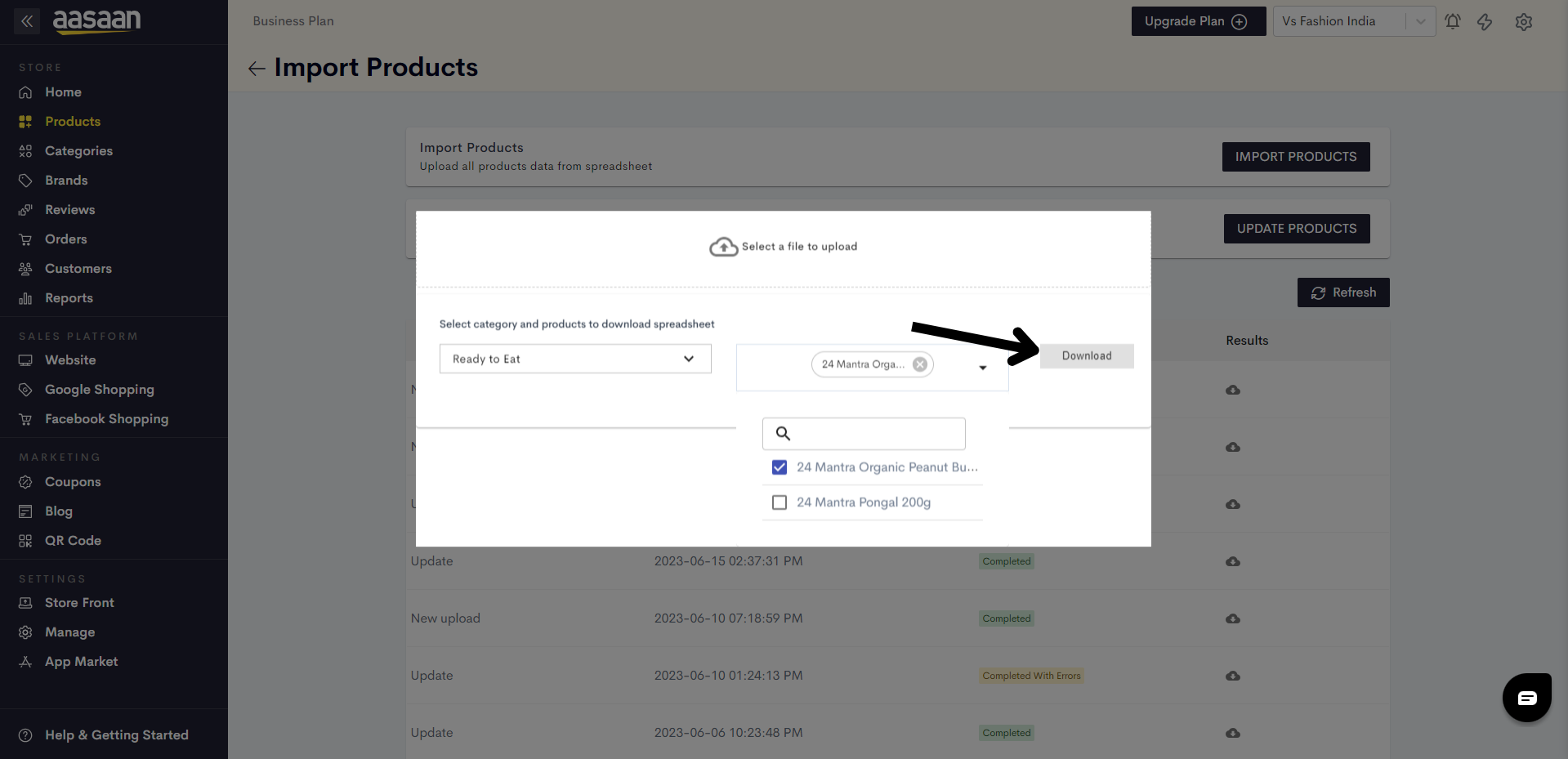Viewport: 1568px width, 759px height.
Task: Remove the 24 Mantra Orga... chip
Action: click(920, 364)
